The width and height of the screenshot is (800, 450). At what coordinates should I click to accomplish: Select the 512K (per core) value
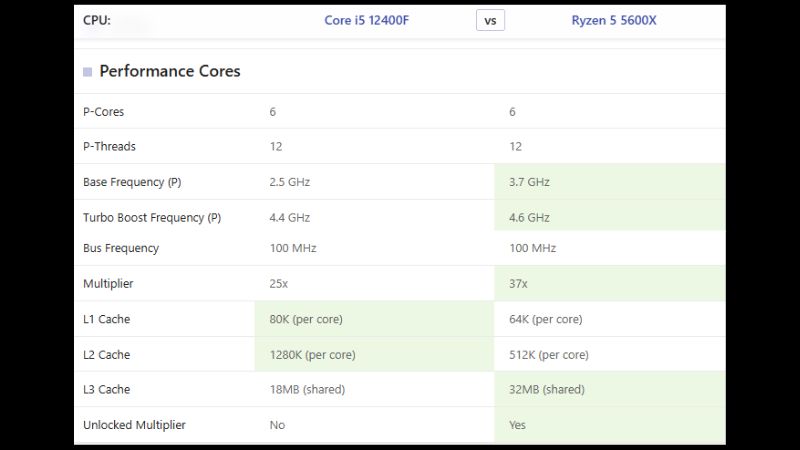[x=548, y=355]
